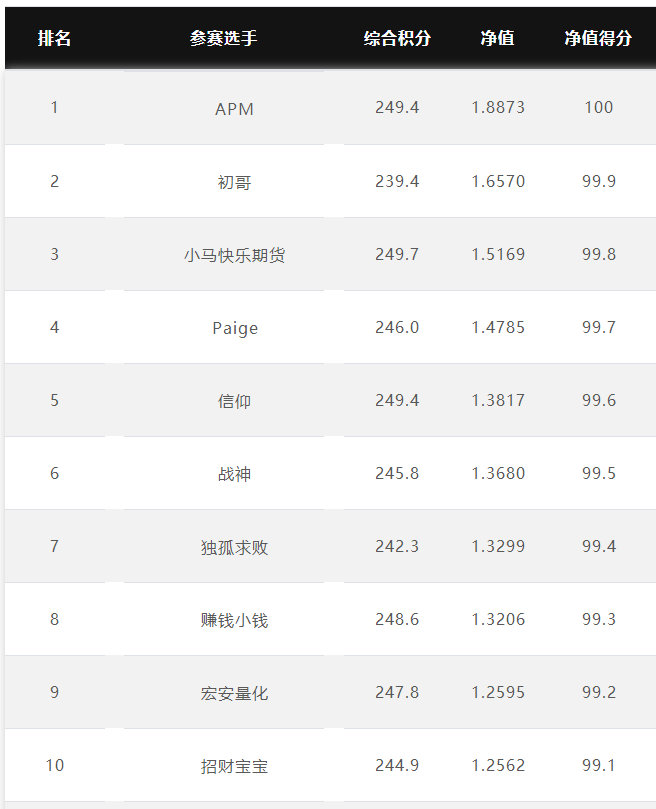Click net value score 99.1
Image resolution: width=656 pixels, height=809 pixels.
pos(599,765)
